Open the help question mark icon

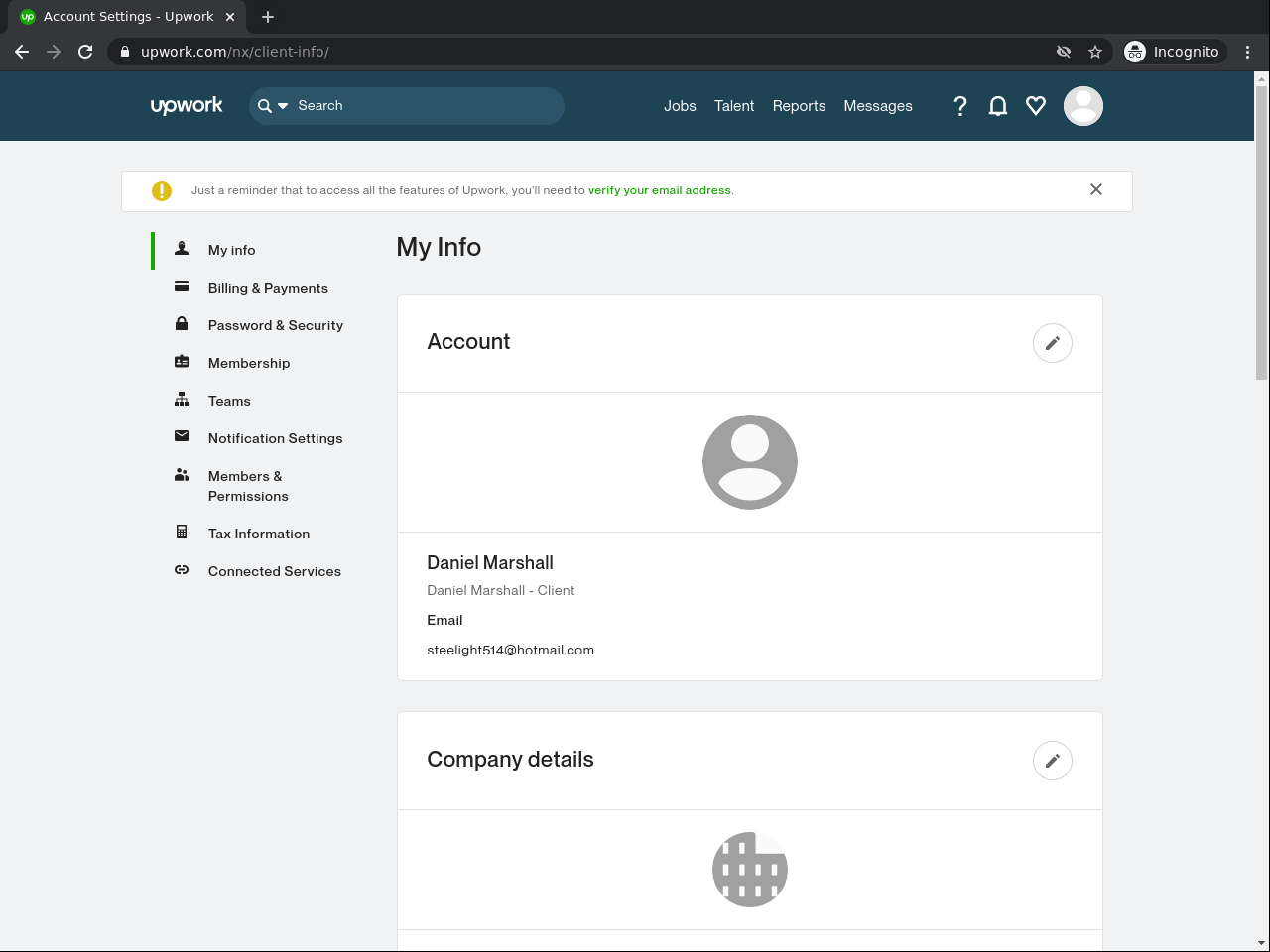click(959, 106)
